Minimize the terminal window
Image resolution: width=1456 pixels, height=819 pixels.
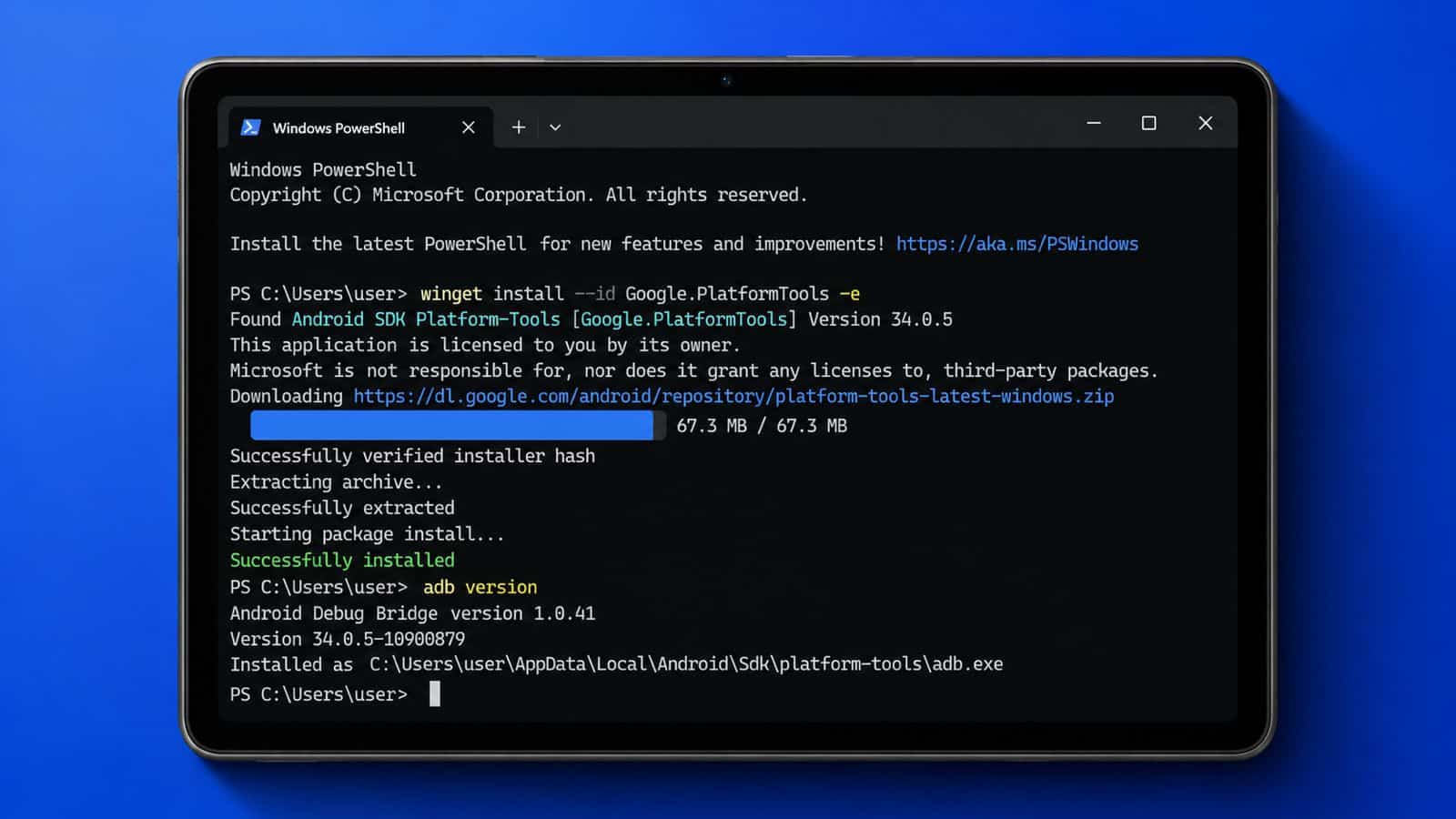point(1094,123)
